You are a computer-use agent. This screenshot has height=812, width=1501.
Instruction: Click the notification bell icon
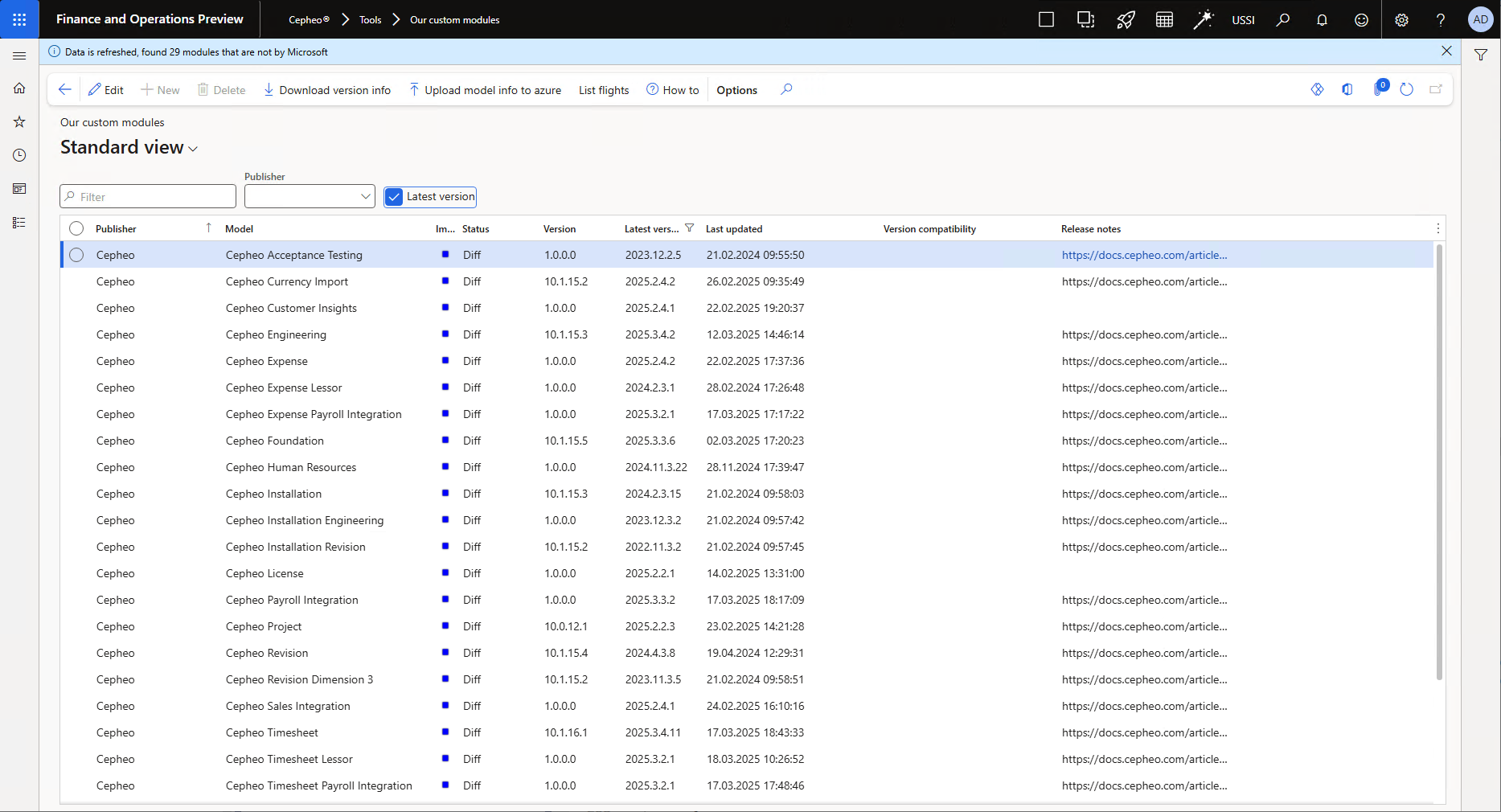click(x=1322, y=20)
